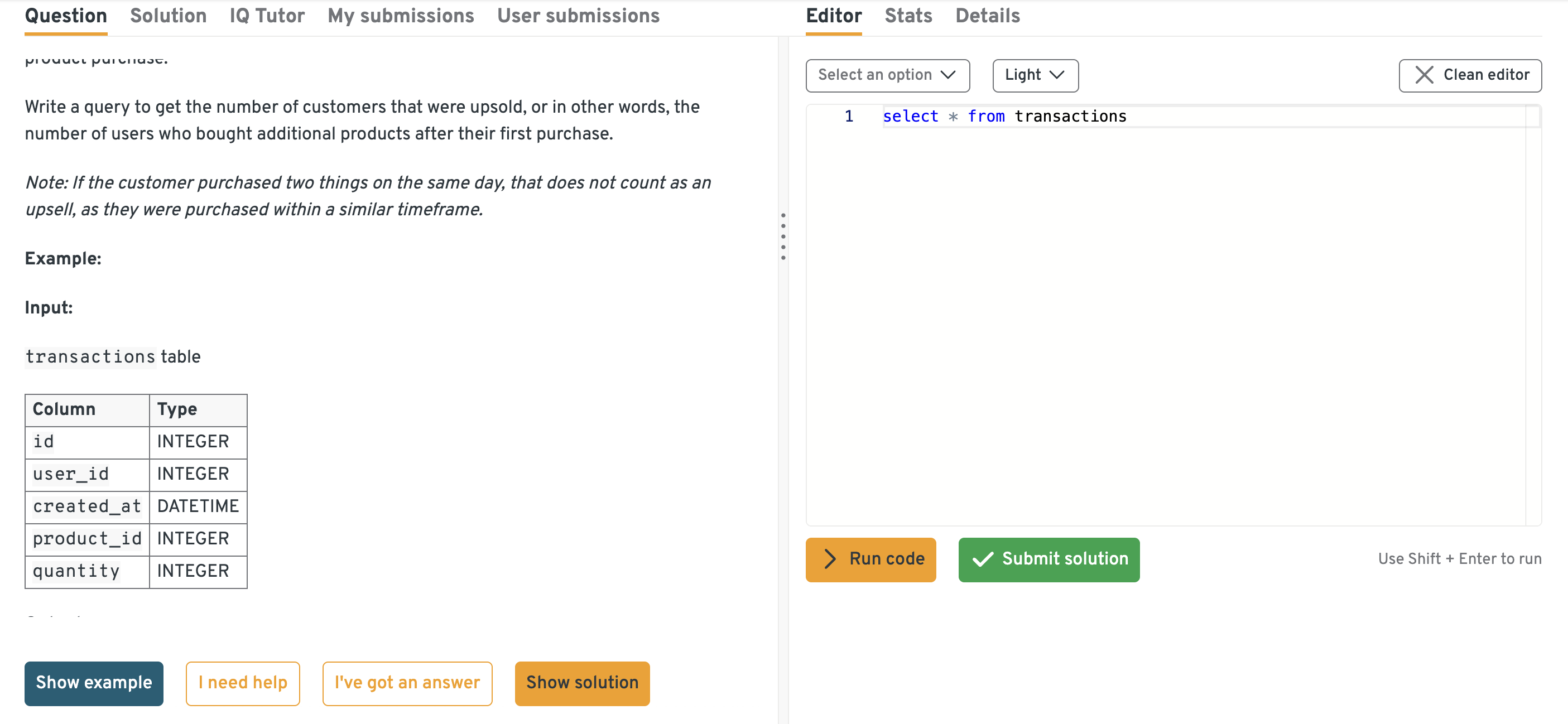This screenshot has height=724, width=1568.
Task: Click the checkmark icon on Submit solution
Action: click(x=983, y=559)
